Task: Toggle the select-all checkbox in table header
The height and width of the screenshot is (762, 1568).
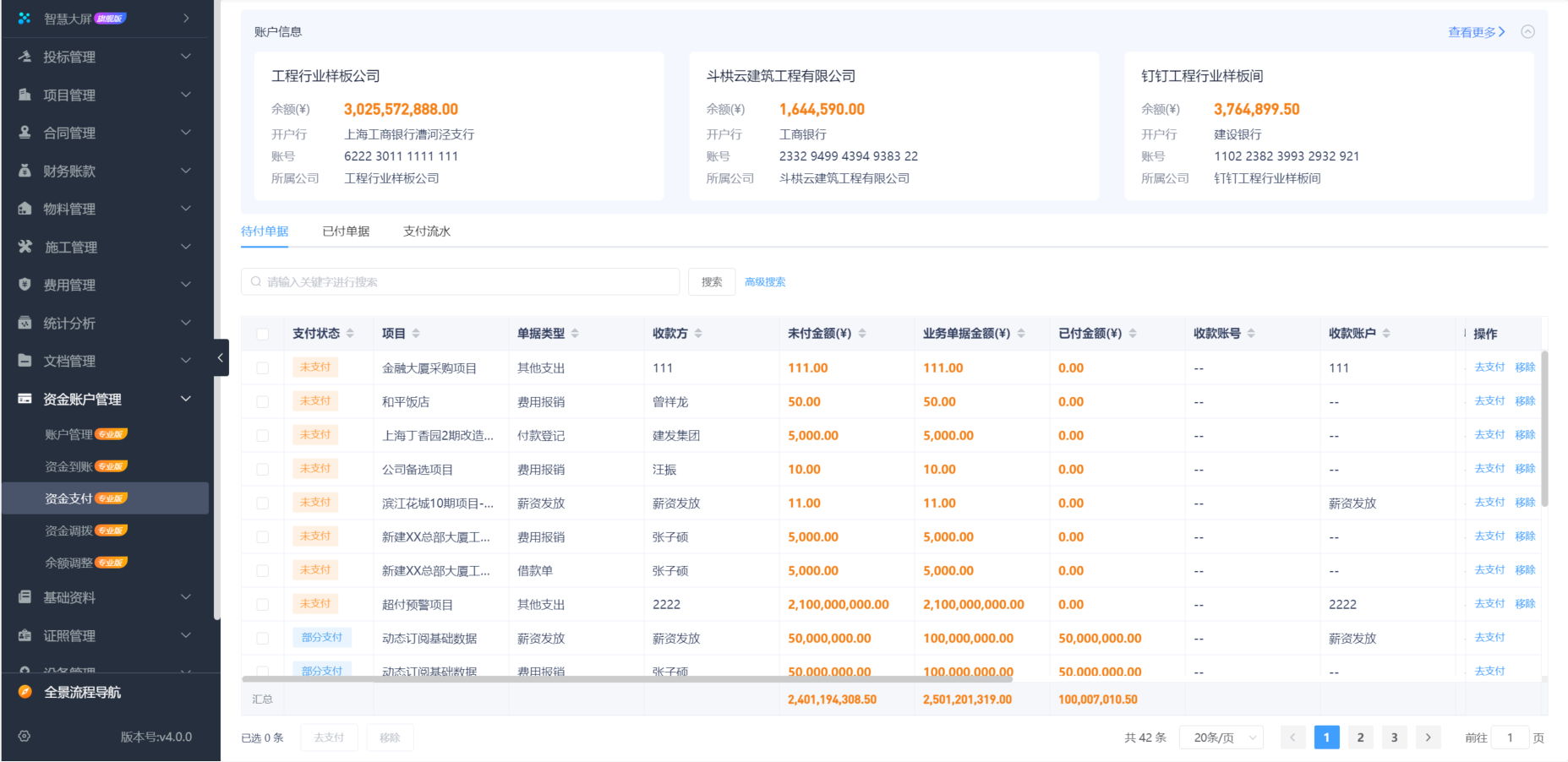Action: tap(262, 334)
